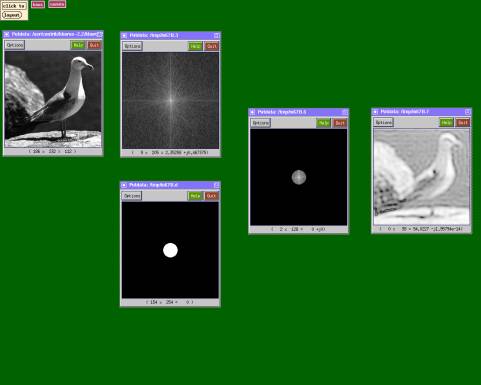Click the title-bar square icon on the white circle window
Image resolution: width=481 pixels, height=385 pixels.
[x=216, y=185]
